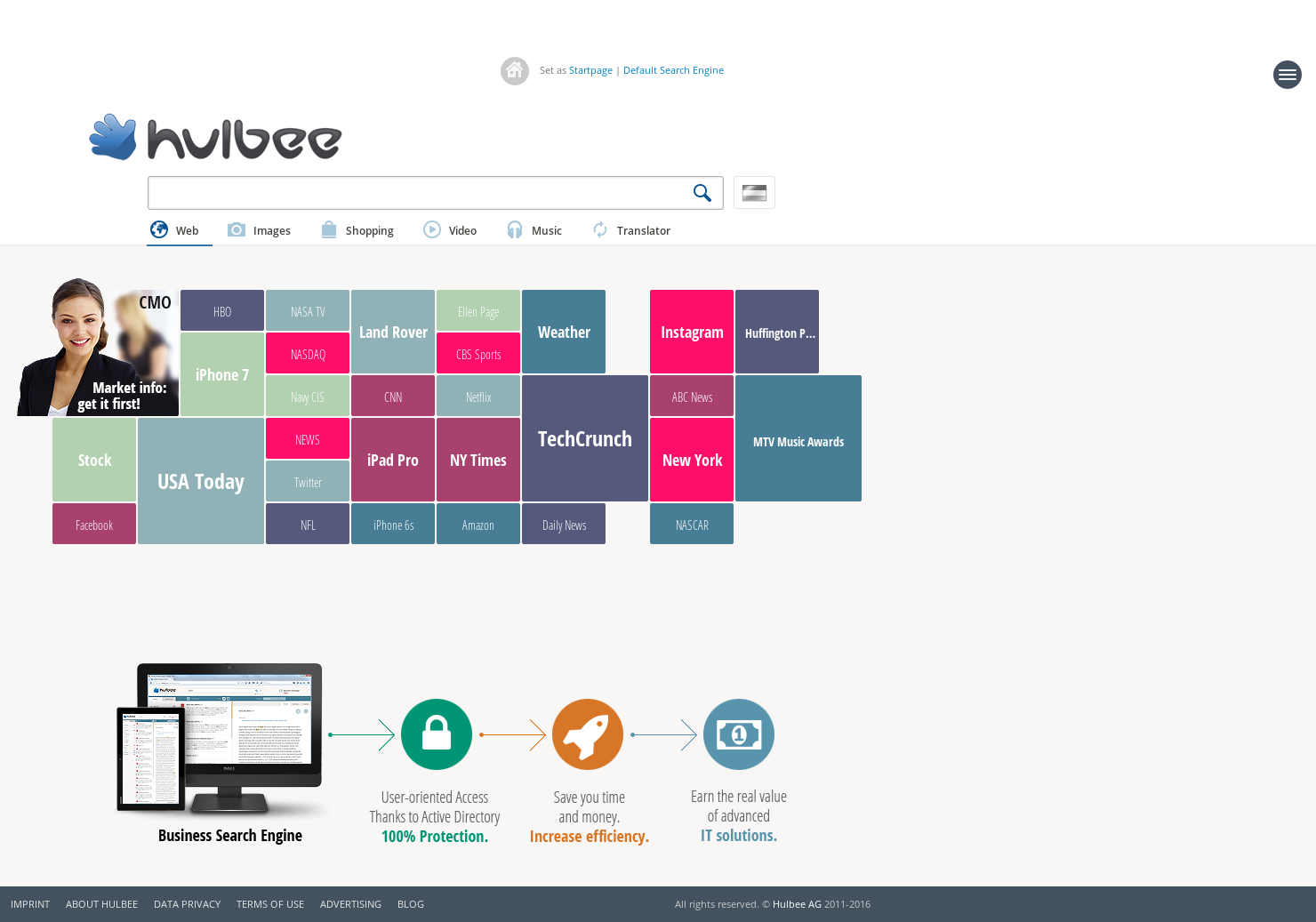Viewport: 1316px width, 922px height.
Task: Open the CBS Sports tile
Action: pos(478,353)
